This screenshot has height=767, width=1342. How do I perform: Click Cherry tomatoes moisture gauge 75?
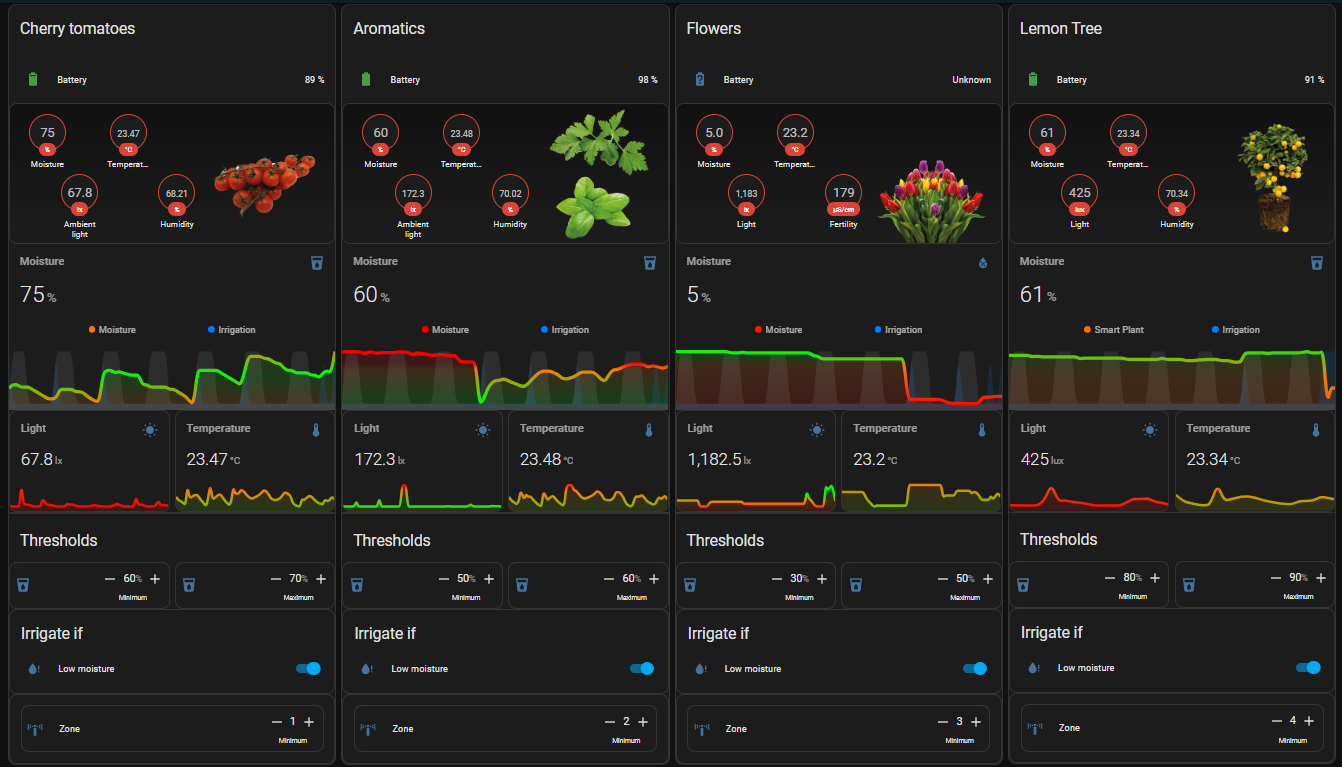coord(47,134)
